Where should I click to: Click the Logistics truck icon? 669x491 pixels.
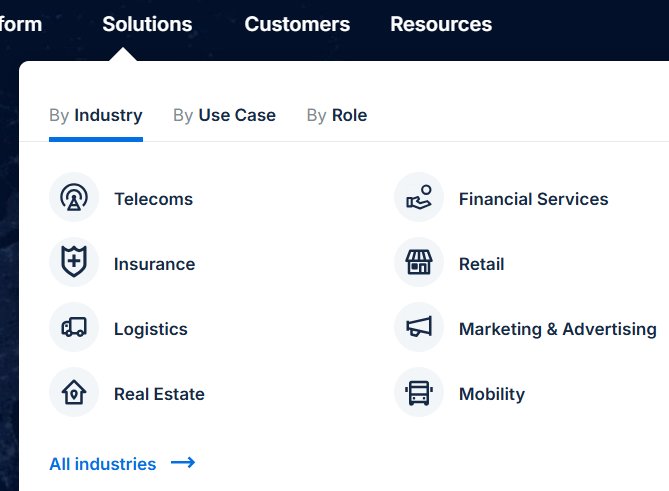click(73, 328)
